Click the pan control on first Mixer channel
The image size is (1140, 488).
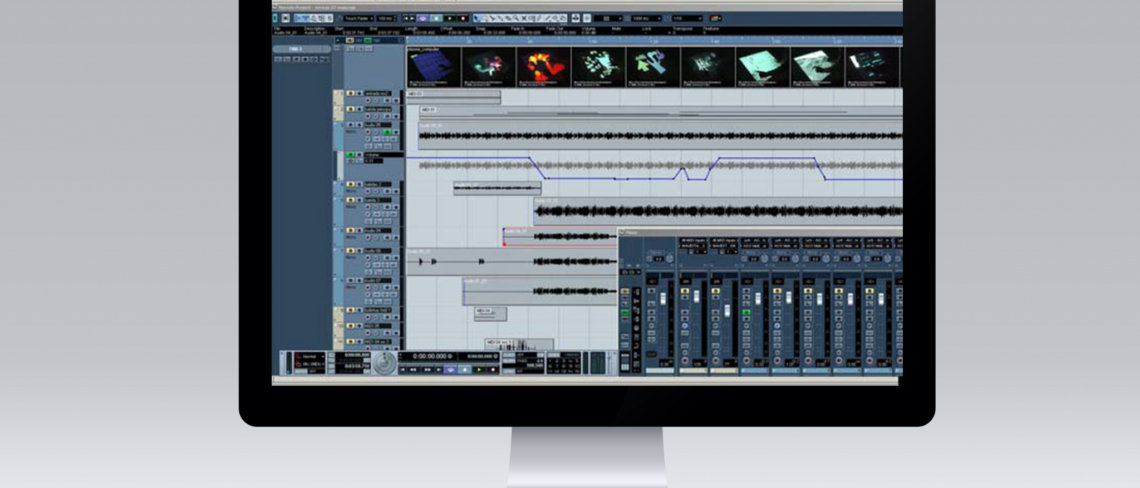670,258
